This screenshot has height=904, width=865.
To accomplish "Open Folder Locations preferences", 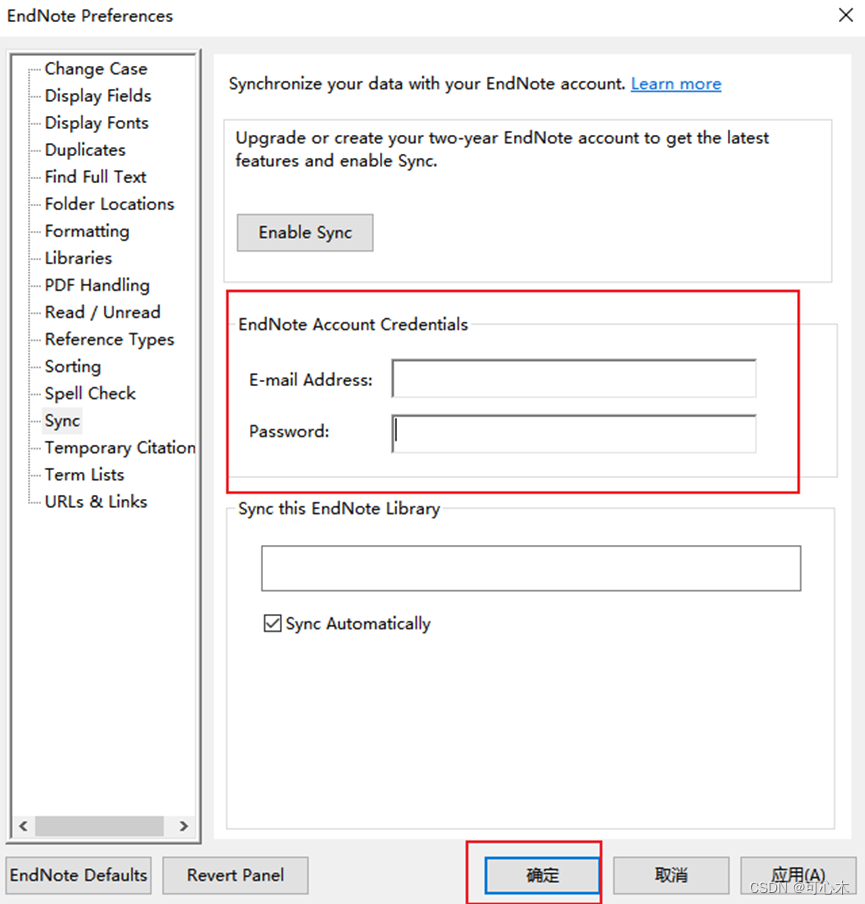I will [x=109, y=204].
